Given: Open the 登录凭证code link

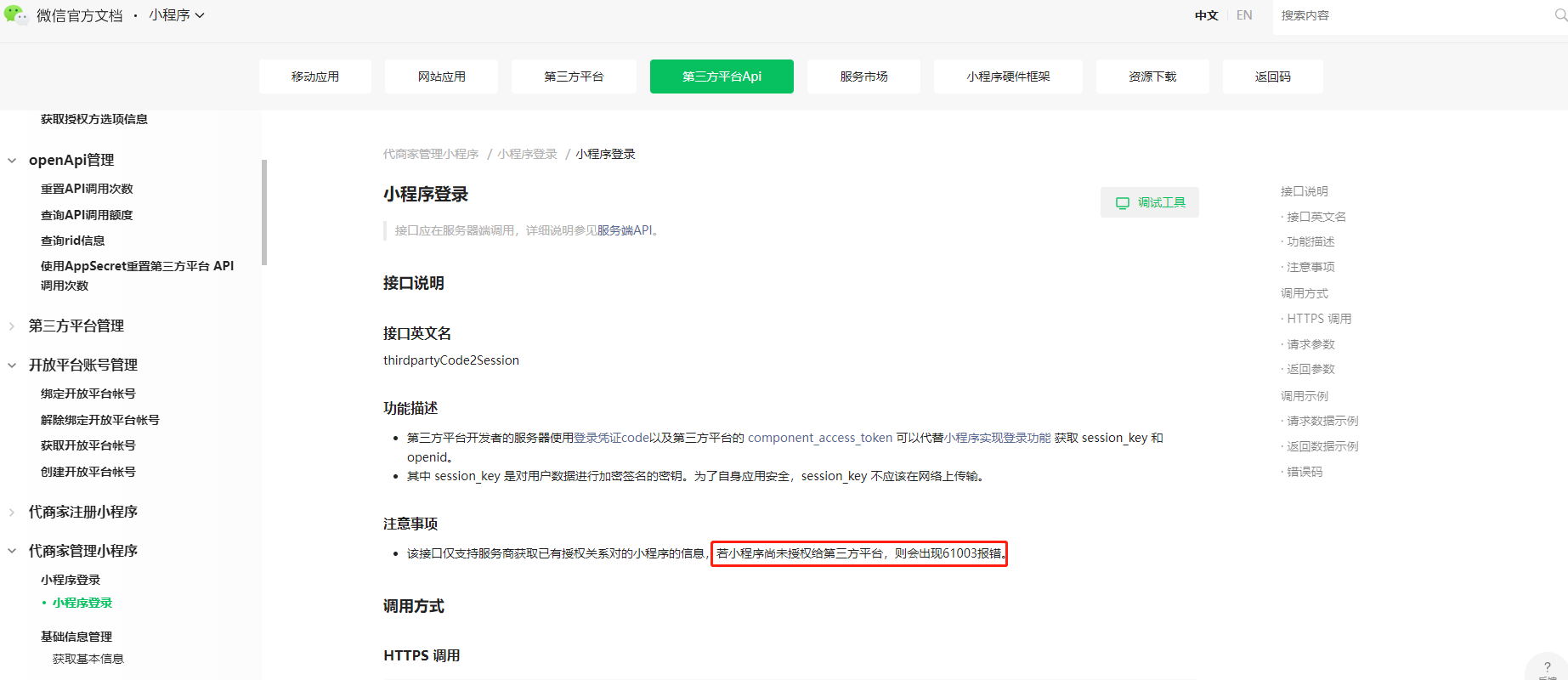Looking at the screenshot, I should (611, 438).
